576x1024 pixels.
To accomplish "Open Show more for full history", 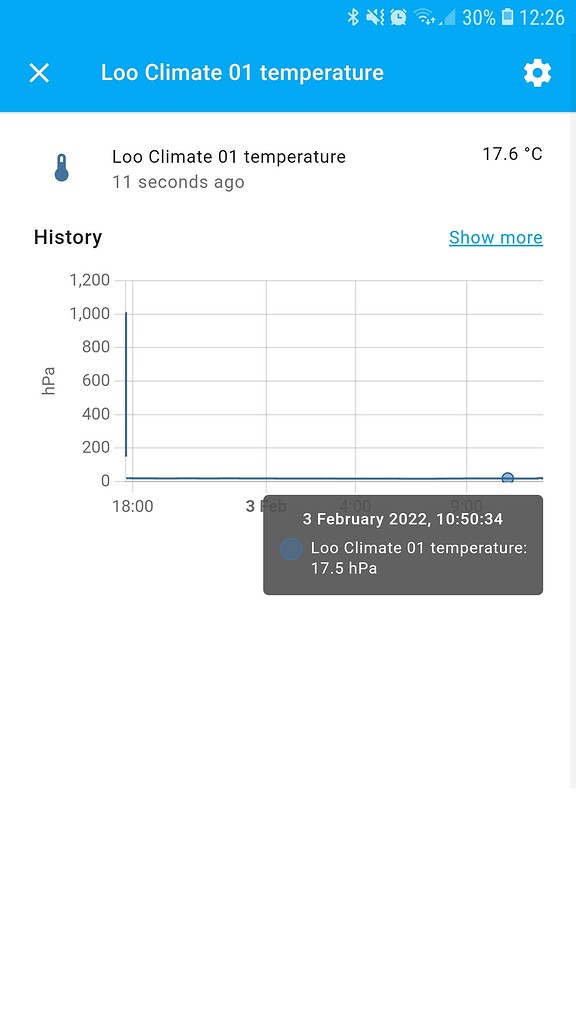I will coord(496,237).
